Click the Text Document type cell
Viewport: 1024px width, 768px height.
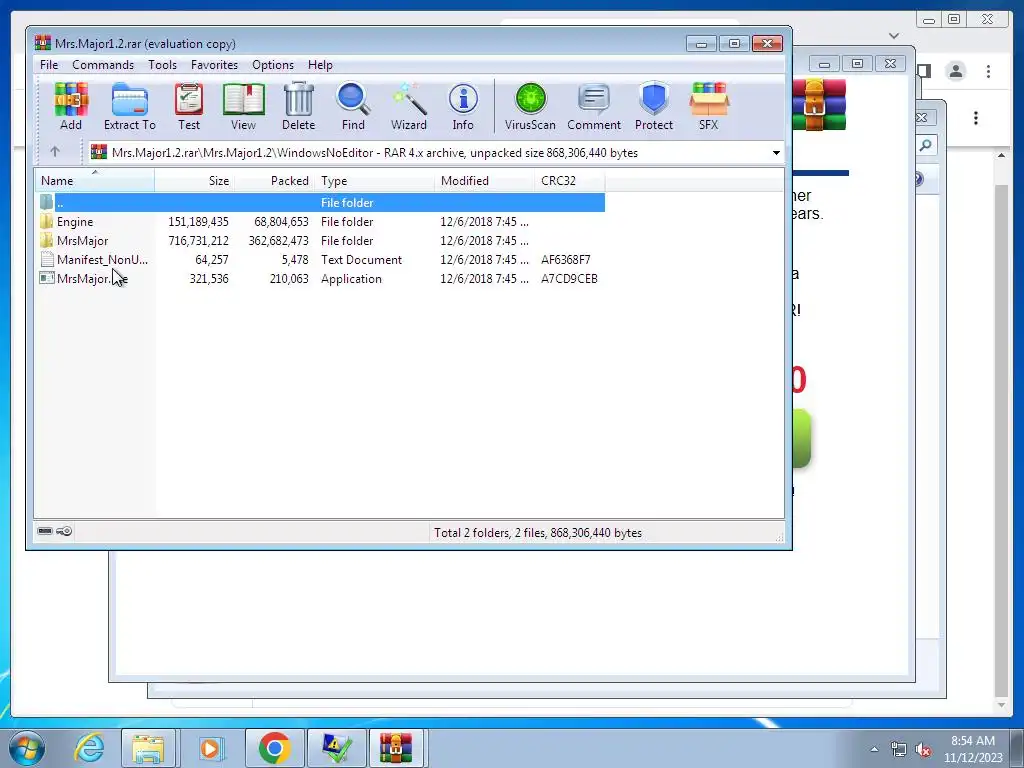pyautogui.click(x=361, y=260)
